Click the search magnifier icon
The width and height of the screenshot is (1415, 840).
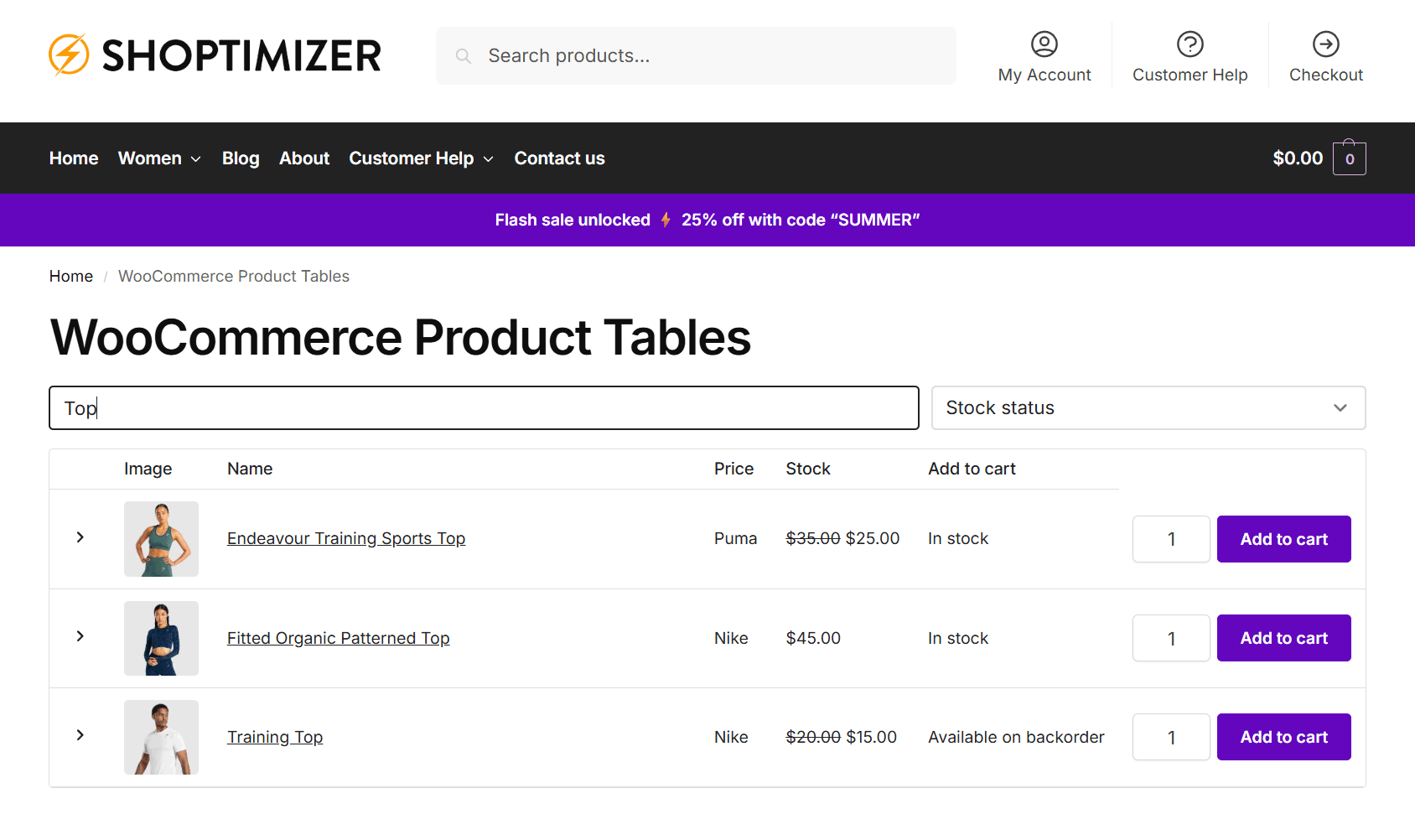tap(464, 55)
